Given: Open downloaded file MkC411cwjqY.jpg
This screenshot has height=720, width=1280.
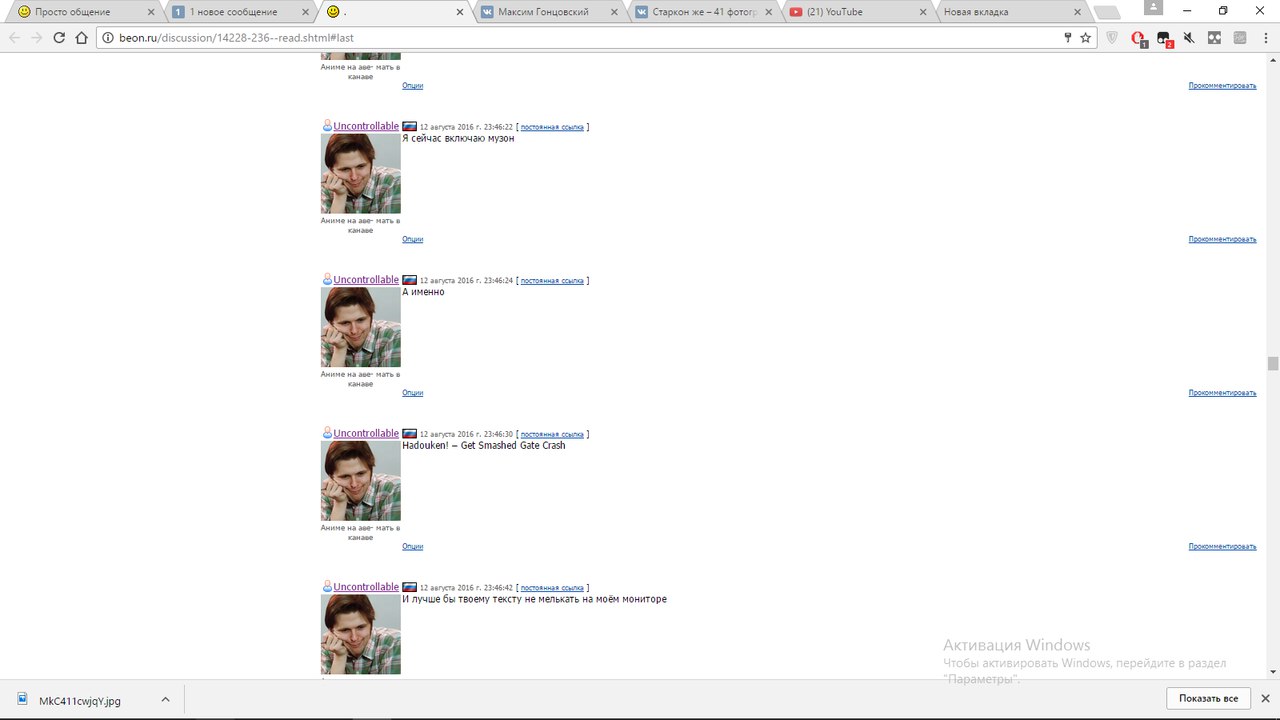Looking at the screenshot, I should coord(80,700).
